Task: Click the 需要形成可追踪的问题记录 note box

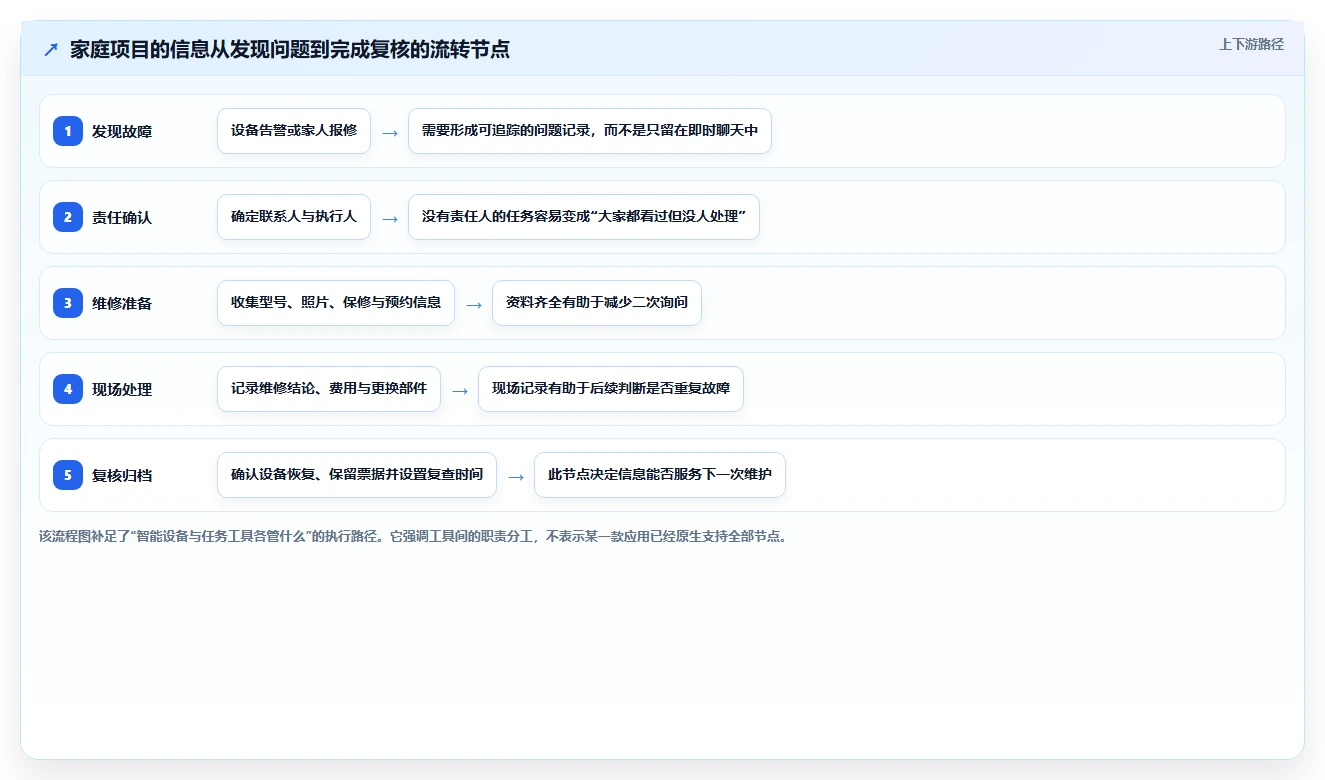Action: pyautogui.click(x=590, y=131)
